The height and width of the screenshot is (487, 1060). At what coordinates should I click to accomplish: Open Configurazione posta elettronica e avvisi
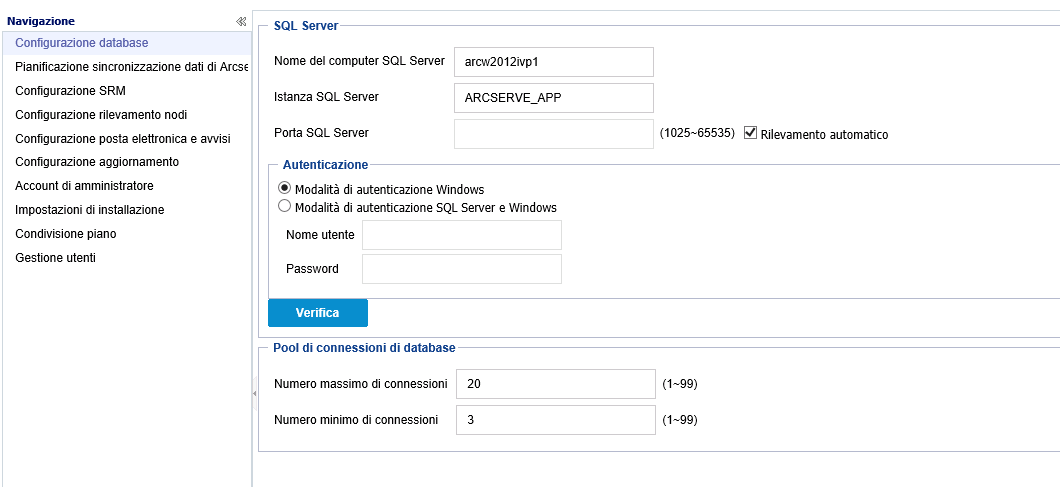(x=123, y=139)
